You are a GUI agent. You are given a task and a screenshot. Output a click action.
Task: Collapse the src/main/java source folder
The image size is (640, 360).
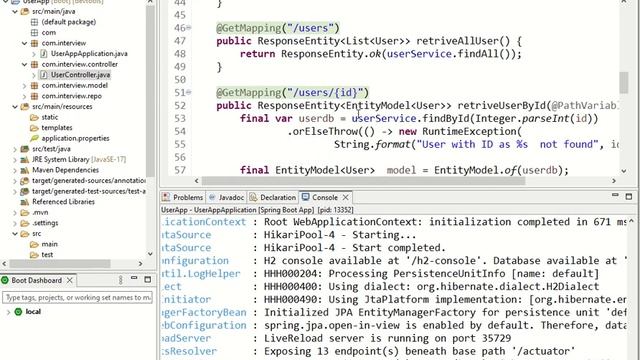tap(15, 11)
